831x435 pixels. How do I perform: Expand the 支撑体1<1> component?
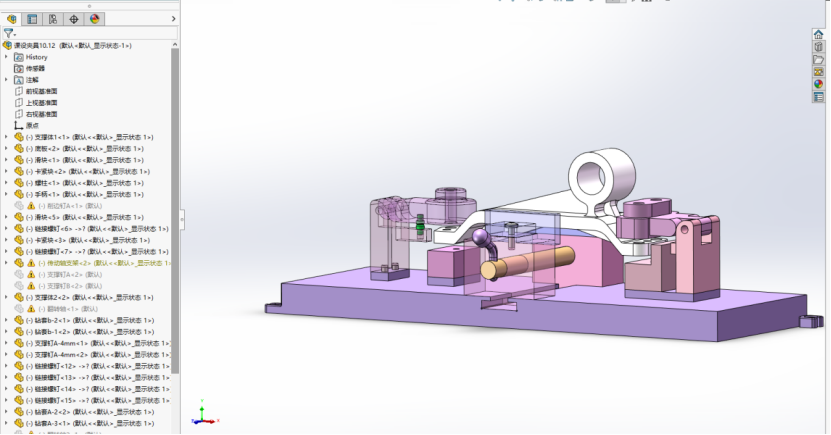click(x=6, y=137)
